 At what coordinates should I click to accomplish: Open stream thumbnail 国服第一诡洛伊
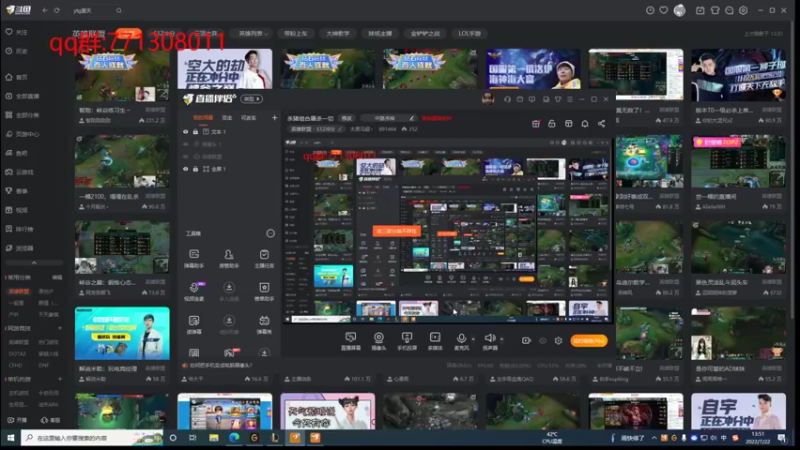pyautogui.click(x=533, y=69)
